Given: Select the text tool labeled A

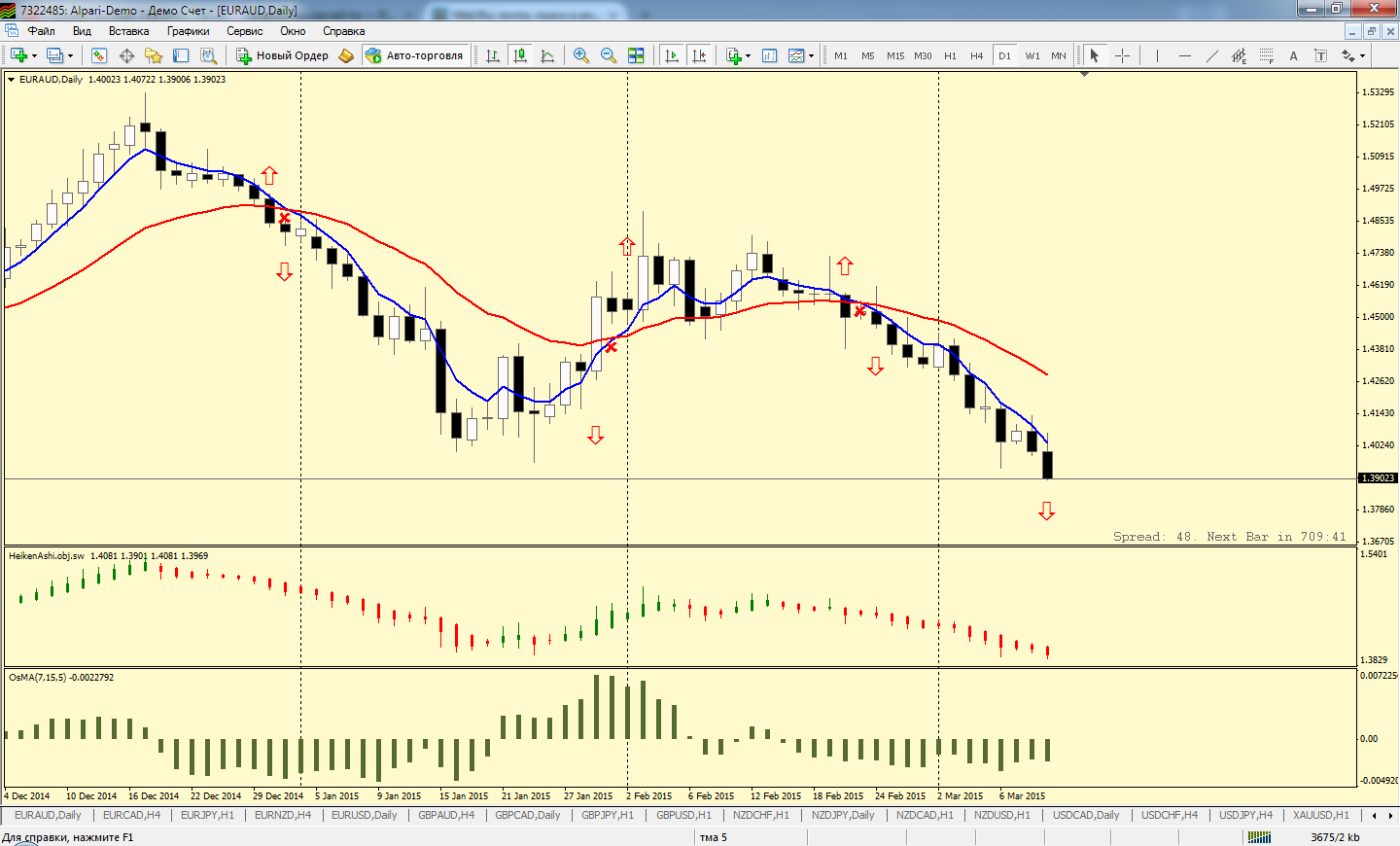Looking at the screenshot, I should pos(1293,55).
